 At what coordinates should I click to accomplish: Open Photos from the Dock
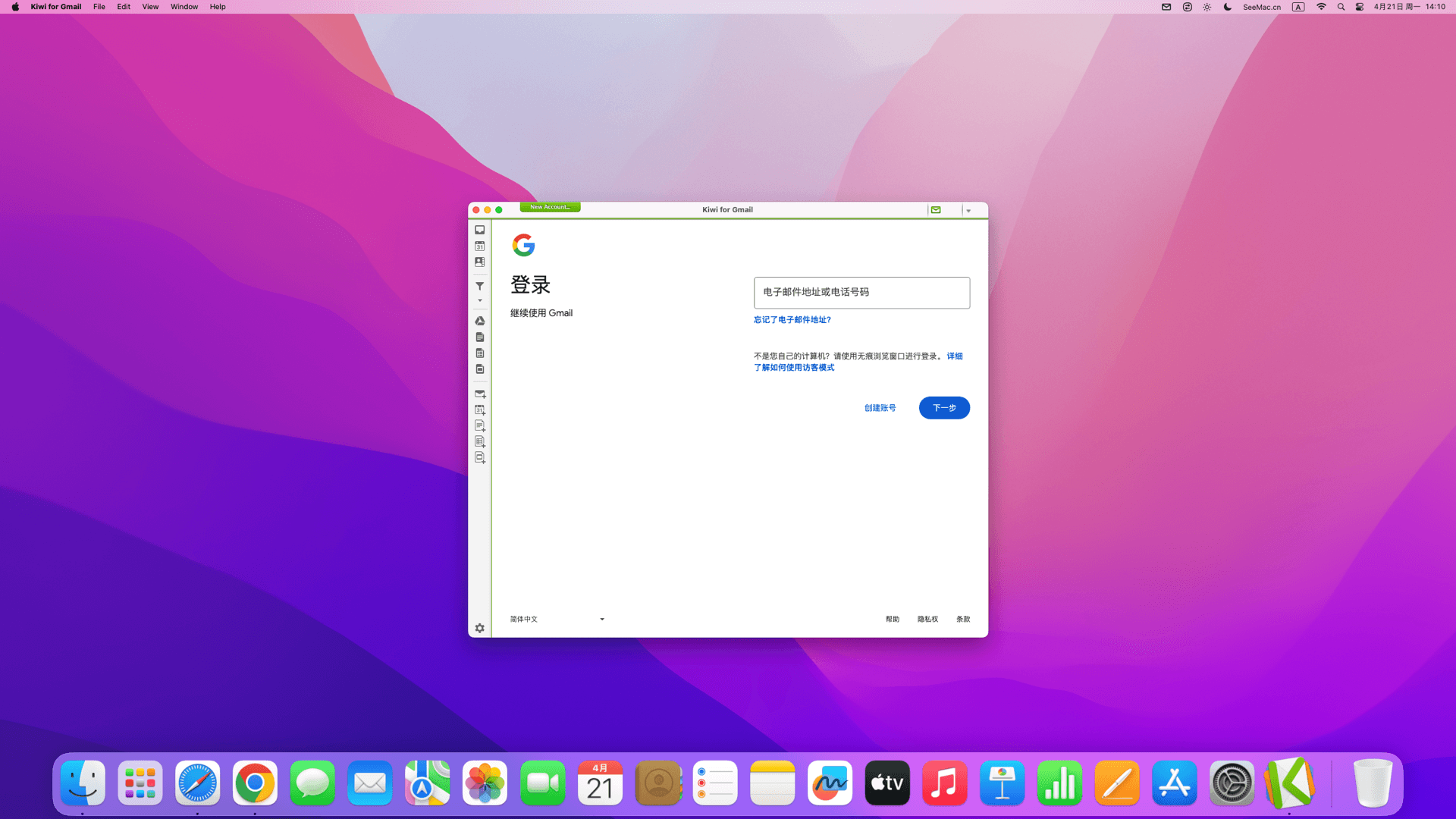click(485, 783)
